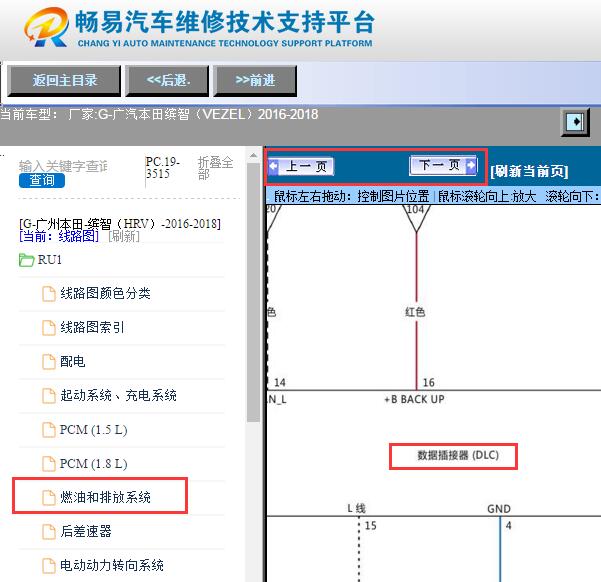Click the [G-广州本田-缤智(HRV)-2016-2018] heading
This screenshot has height=582, width=601.
pyautogui.click(x=120, y=224)
